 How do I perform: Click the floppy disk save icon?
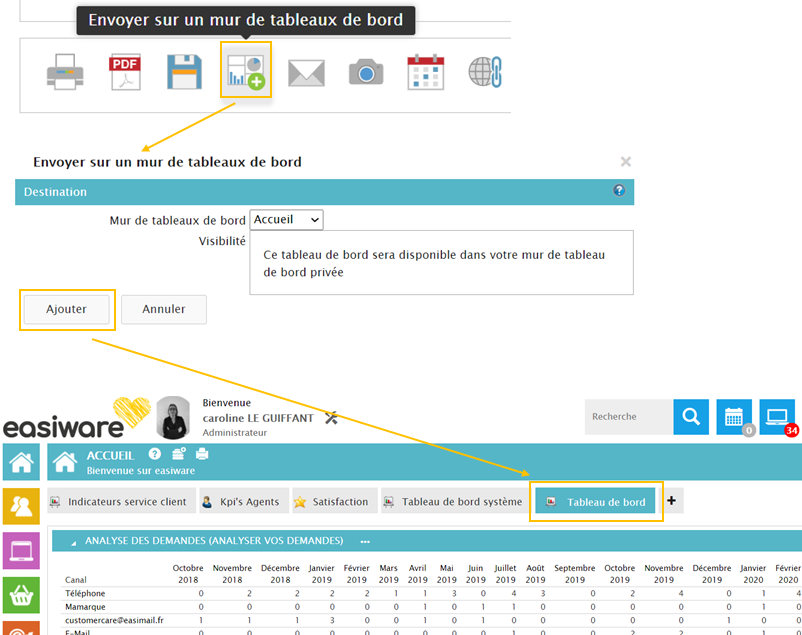[185, 72]
